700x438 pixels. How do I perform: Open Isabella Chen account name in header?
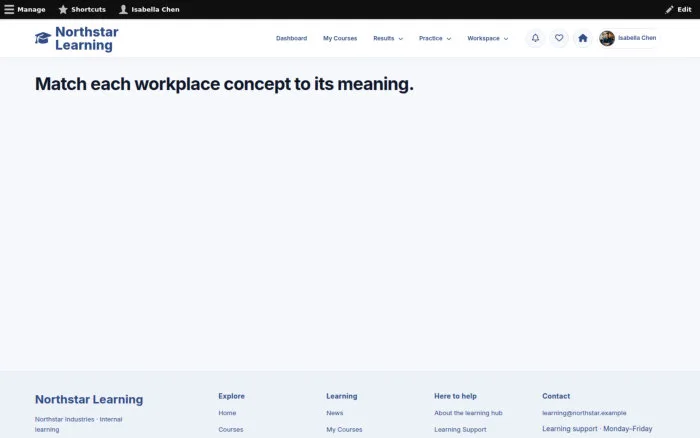pyautogui.click(x=637, y=38)
